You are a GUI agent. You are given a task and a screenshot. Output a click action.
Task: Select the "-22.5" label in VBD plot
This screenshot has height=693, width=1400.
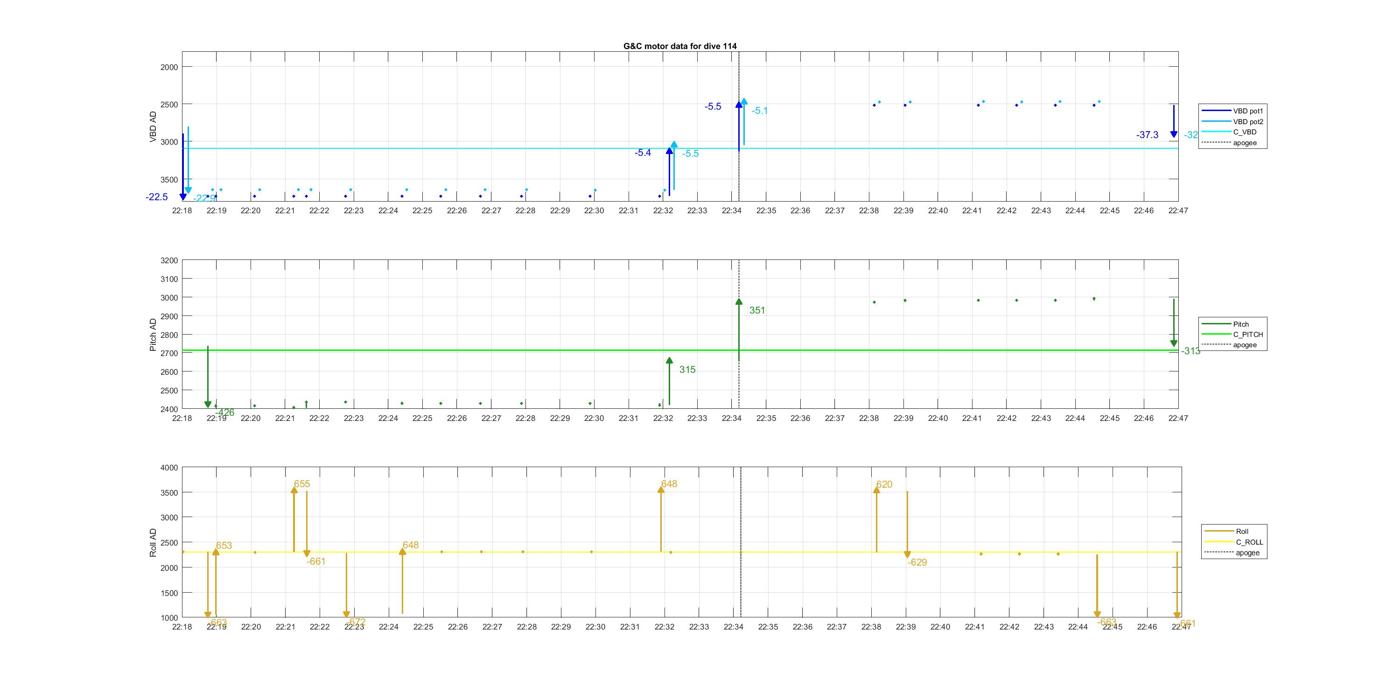[157, 197]
